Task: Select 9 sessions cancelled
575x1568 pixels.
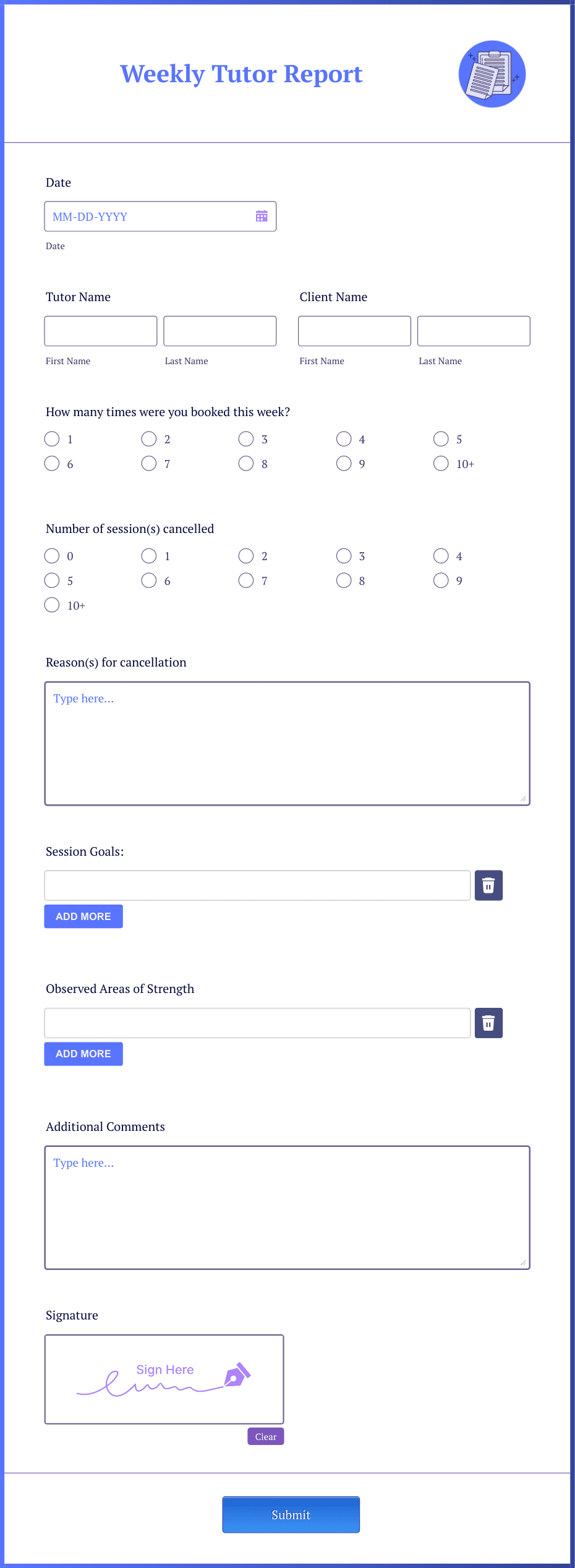Action: click(441, 580)
